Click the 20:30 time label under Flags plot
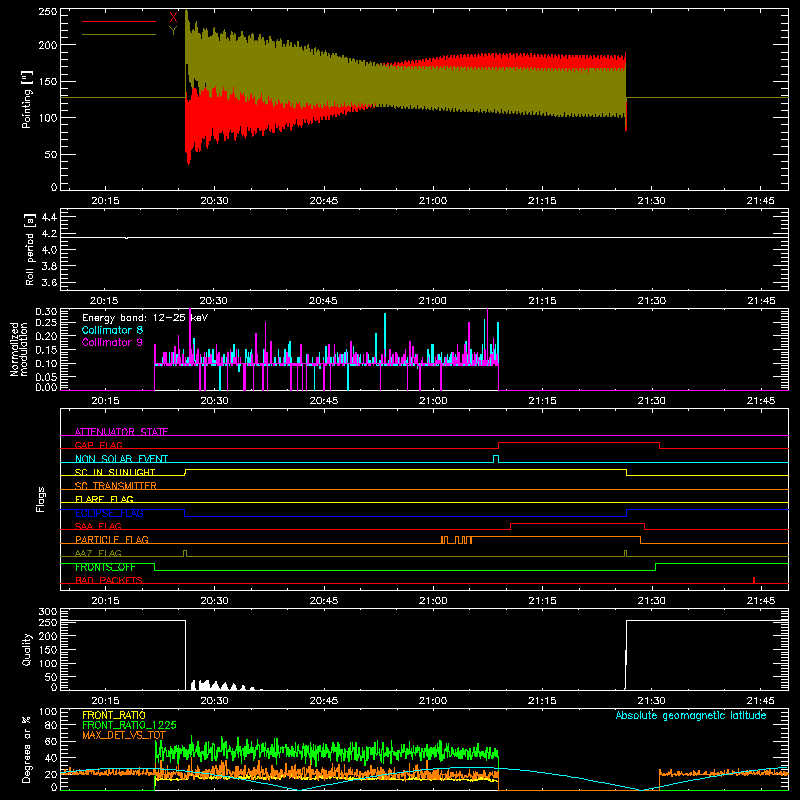800x800 pixels. 214,601
